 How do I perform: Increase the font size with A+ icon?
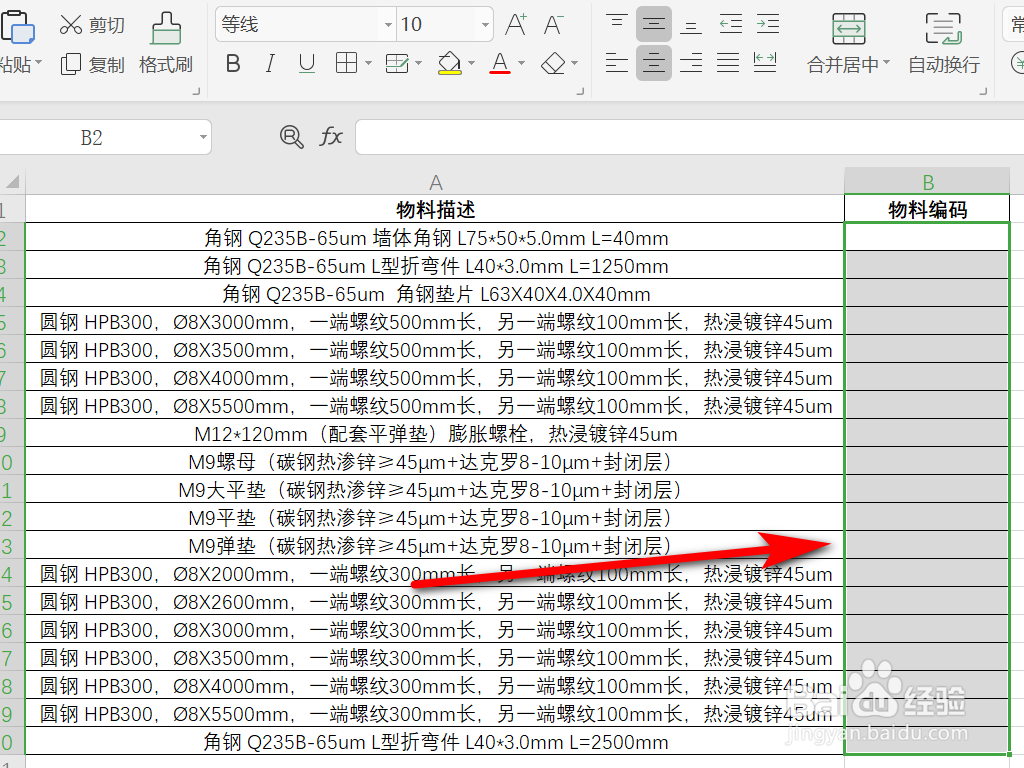[514, 25]
